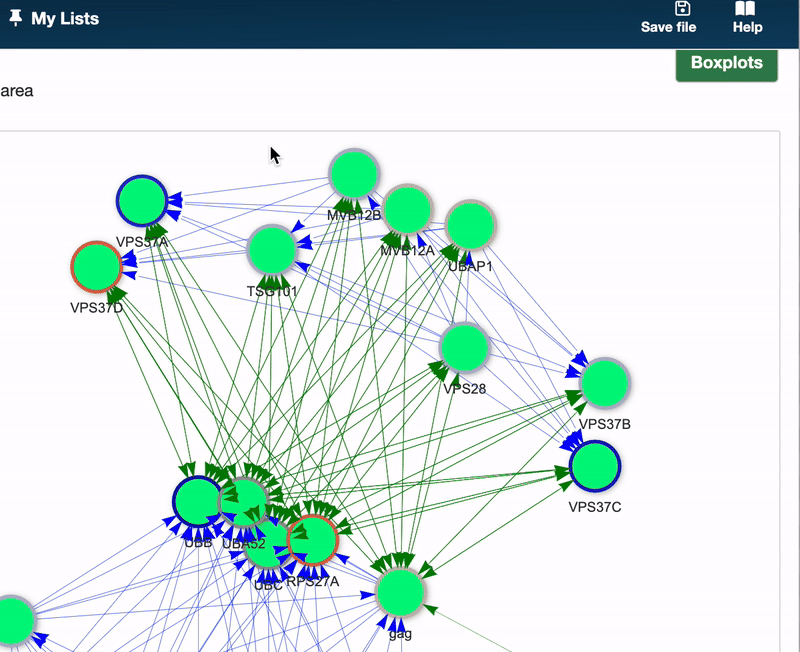Select the VPS37B node circle
Screen dimensions: 800x652
tap(604, 384)
